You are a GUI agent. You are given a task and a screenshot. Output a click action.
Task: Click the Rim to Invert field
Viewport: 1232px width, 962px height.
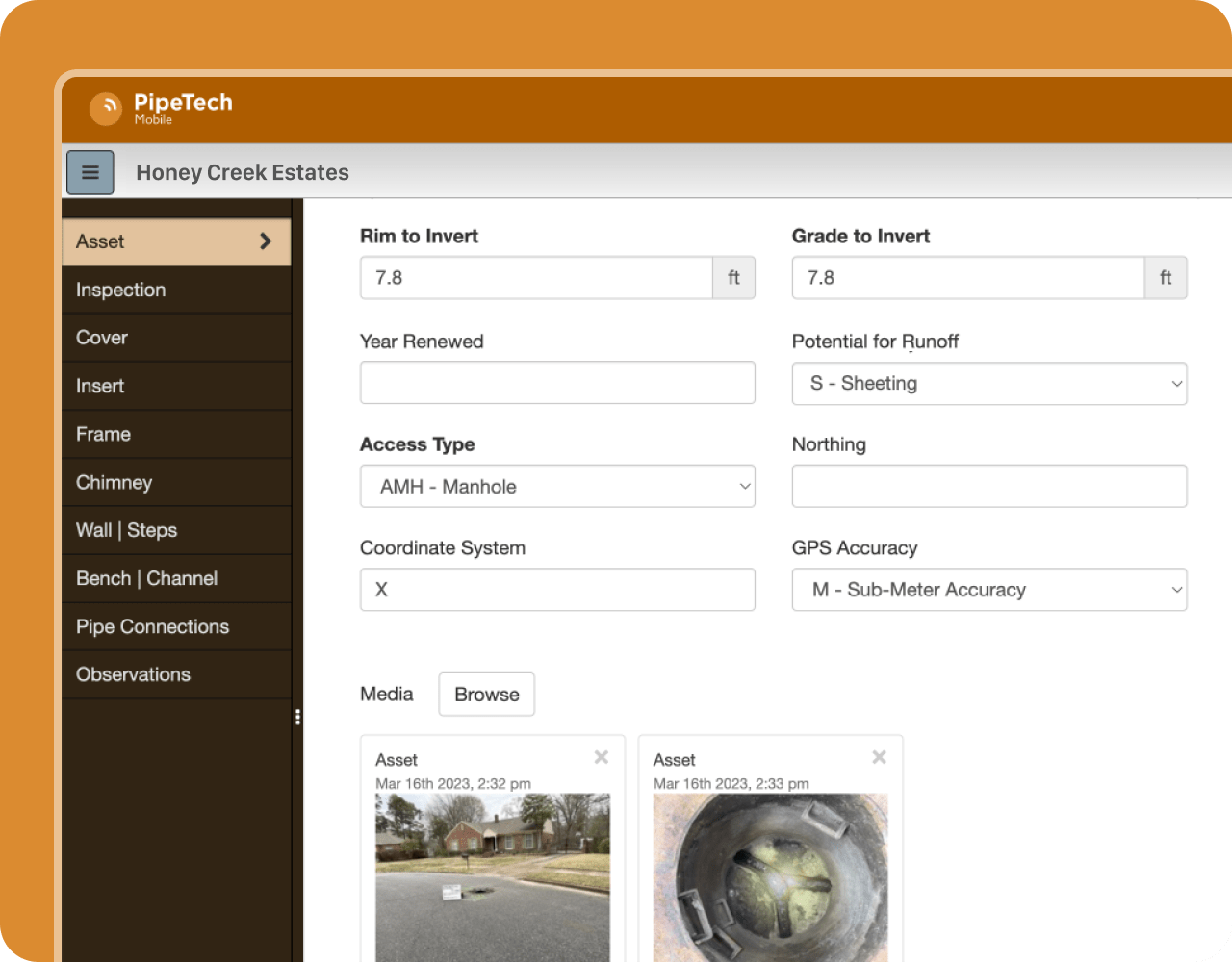coord(536,278)
